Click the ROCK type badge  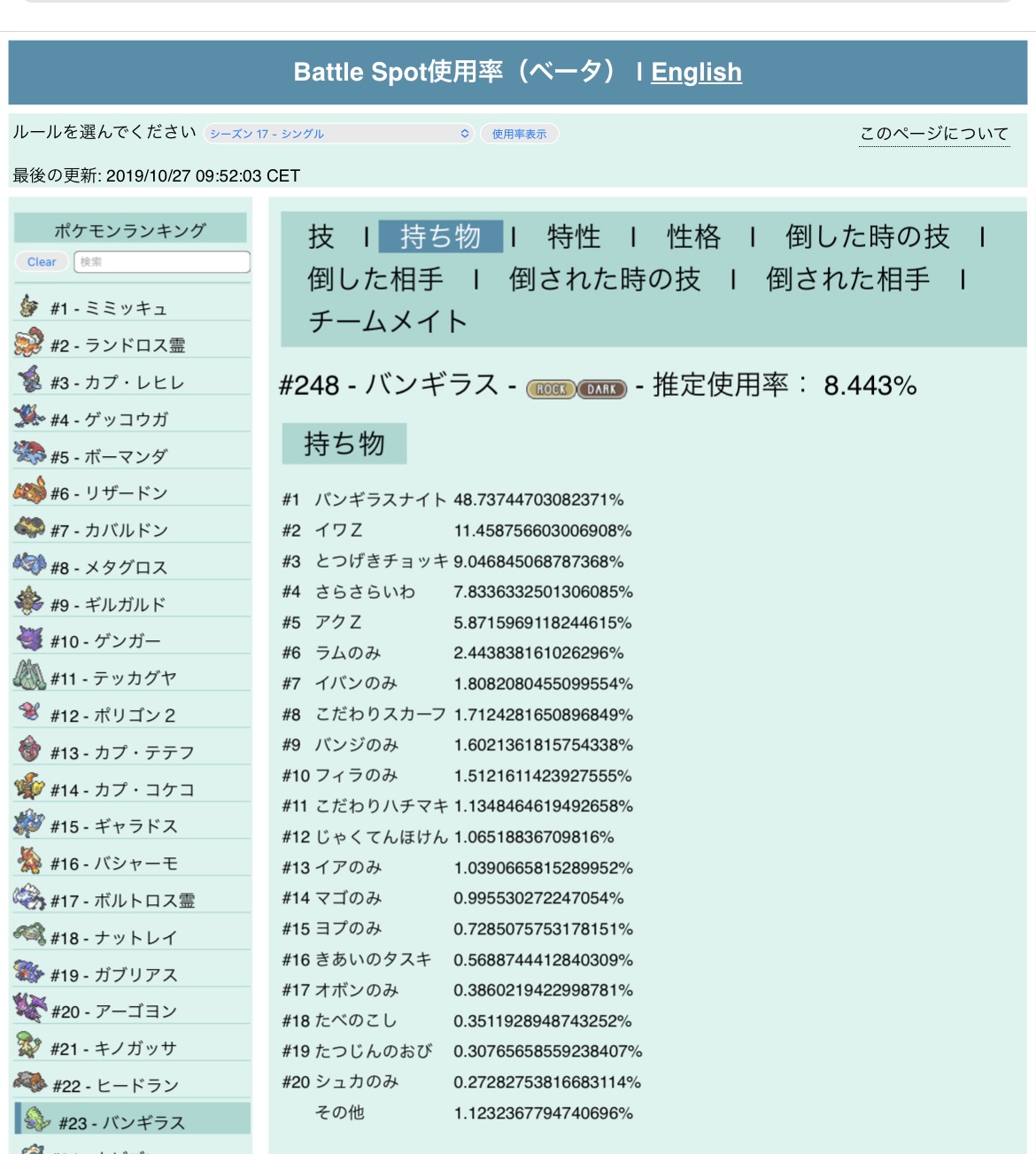point(551,389)
